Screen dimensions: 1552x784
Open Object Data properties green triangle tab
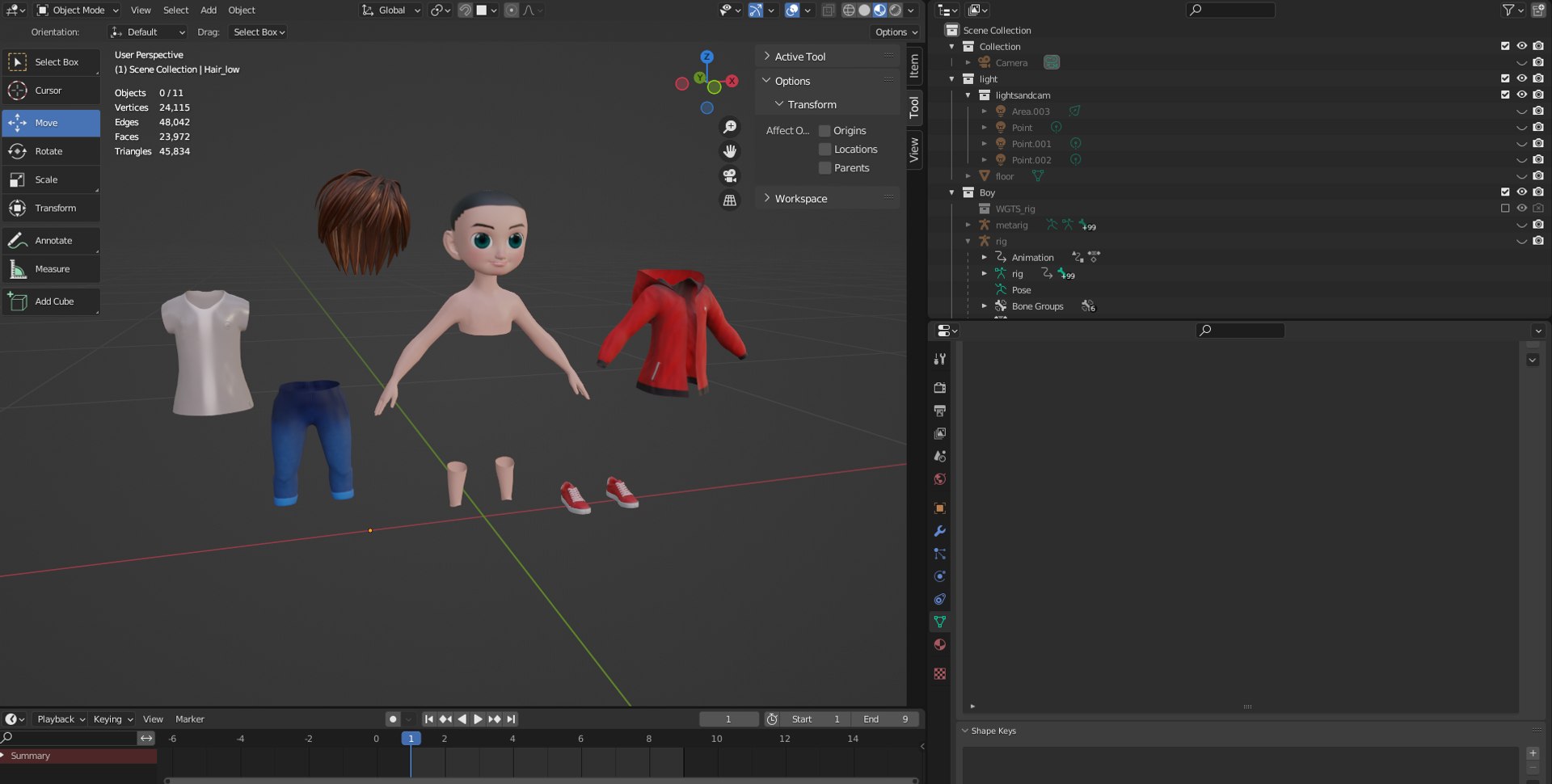[x=939, y=622]
